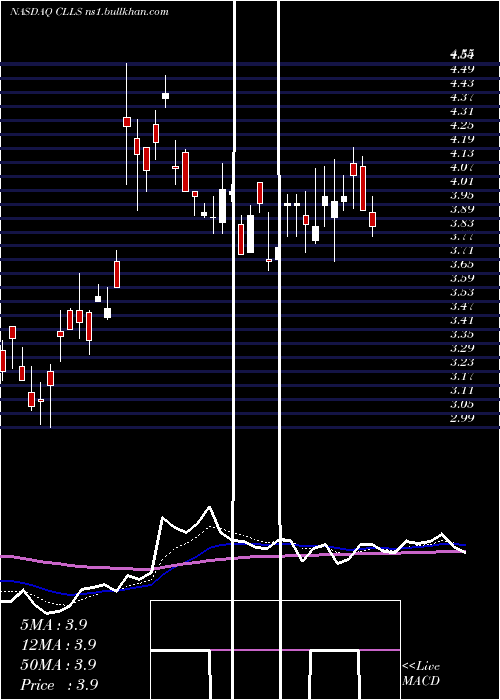
Task: Click the 50MA : 3.9 readout
Action: point(58,665)
